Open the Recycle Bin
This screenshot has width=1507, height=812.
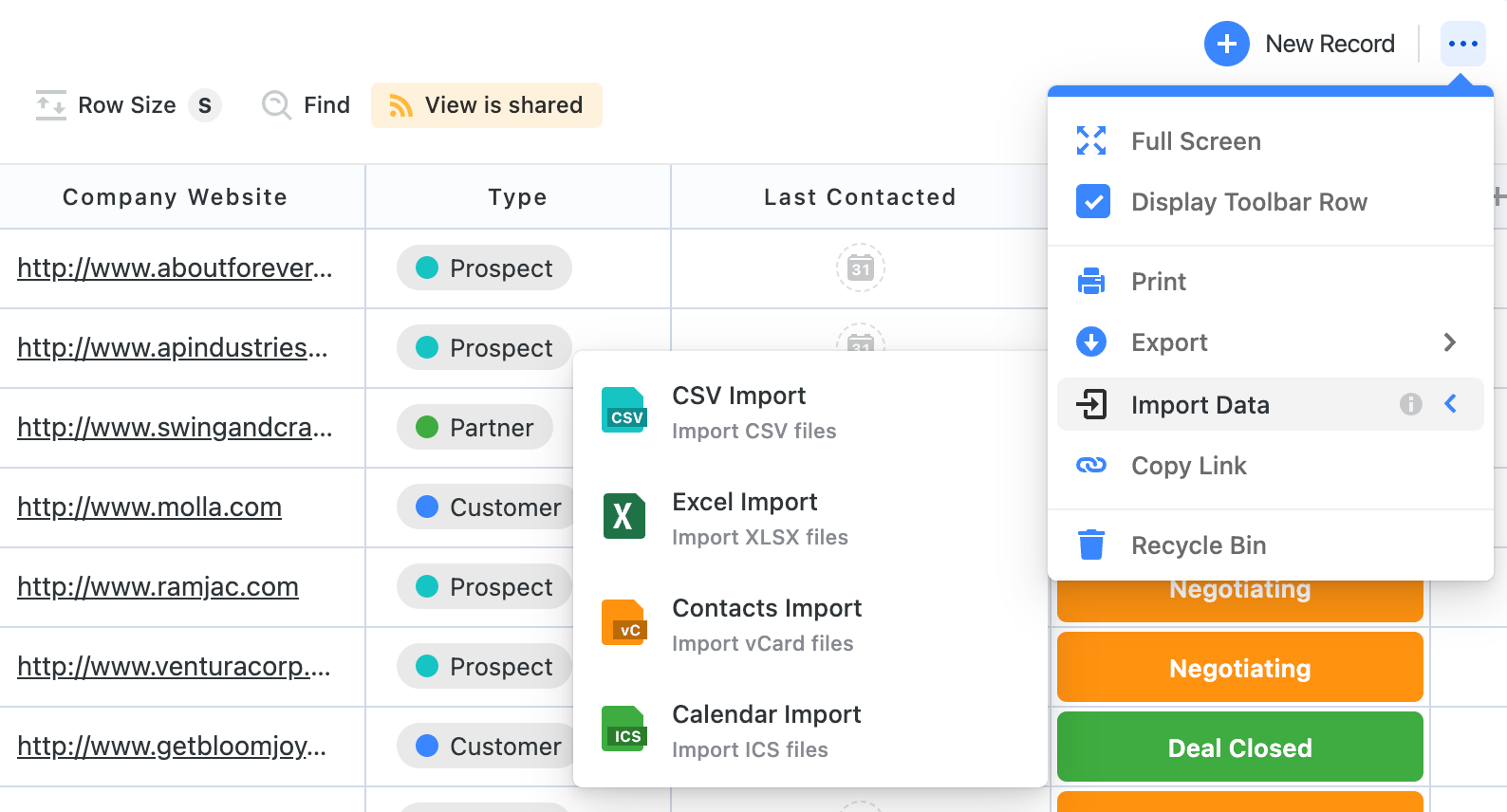point(1198,545)
